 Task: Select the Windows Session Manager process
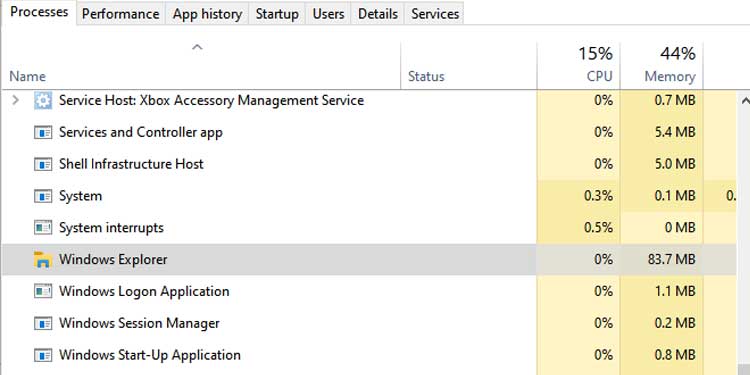pyautogui.click(x=139, y=323)
